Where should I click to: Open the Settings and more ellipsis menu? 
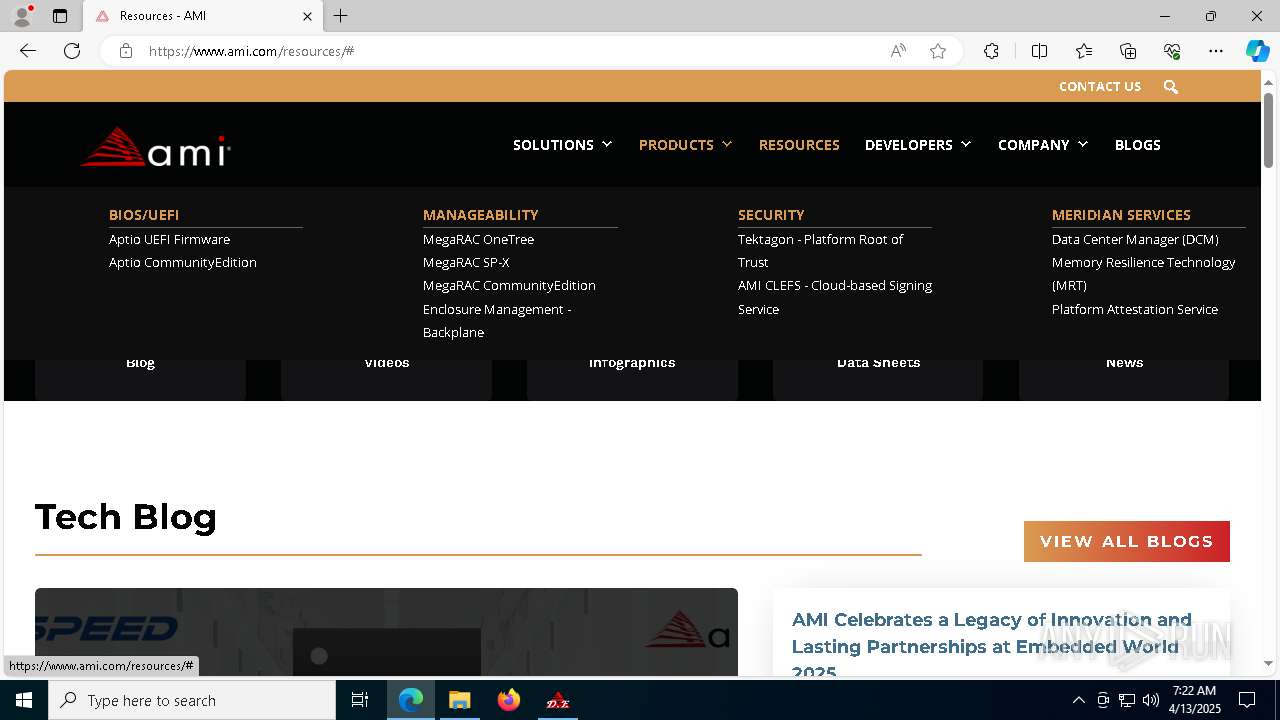click(x=1216, y=51)
